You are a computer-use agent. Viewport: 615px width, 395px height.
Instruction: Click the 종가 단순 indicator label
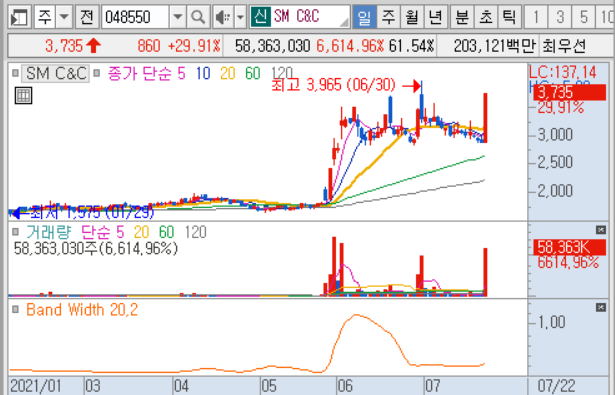[x=140, y=73]
